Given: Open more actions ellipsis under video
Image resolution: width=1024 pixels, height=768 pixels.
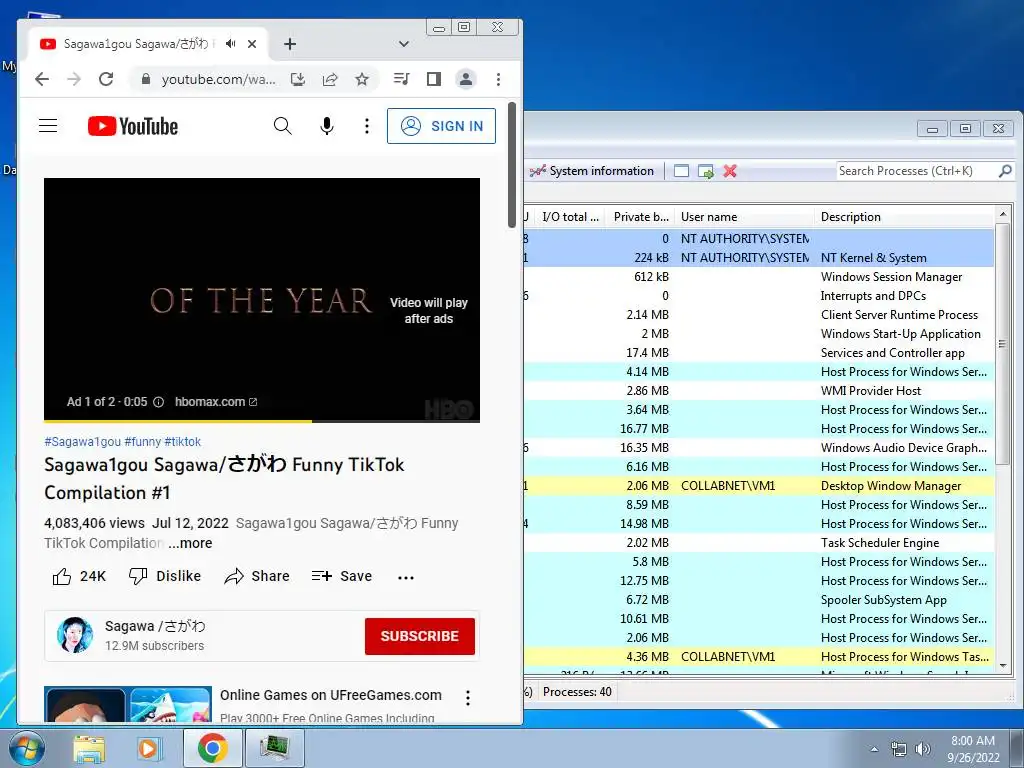Looking at the screenshot, I should pyautogui.click(x=406, y=577).
